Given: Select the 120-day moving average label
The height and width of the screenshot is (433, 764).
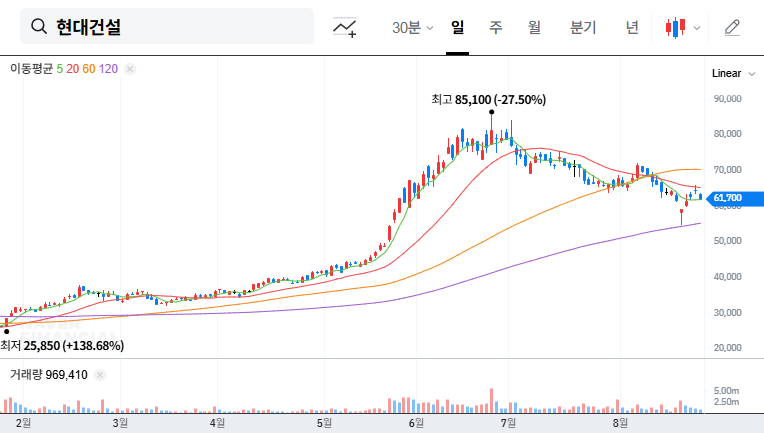Looking at the screenshot, I should coord(108,69).
